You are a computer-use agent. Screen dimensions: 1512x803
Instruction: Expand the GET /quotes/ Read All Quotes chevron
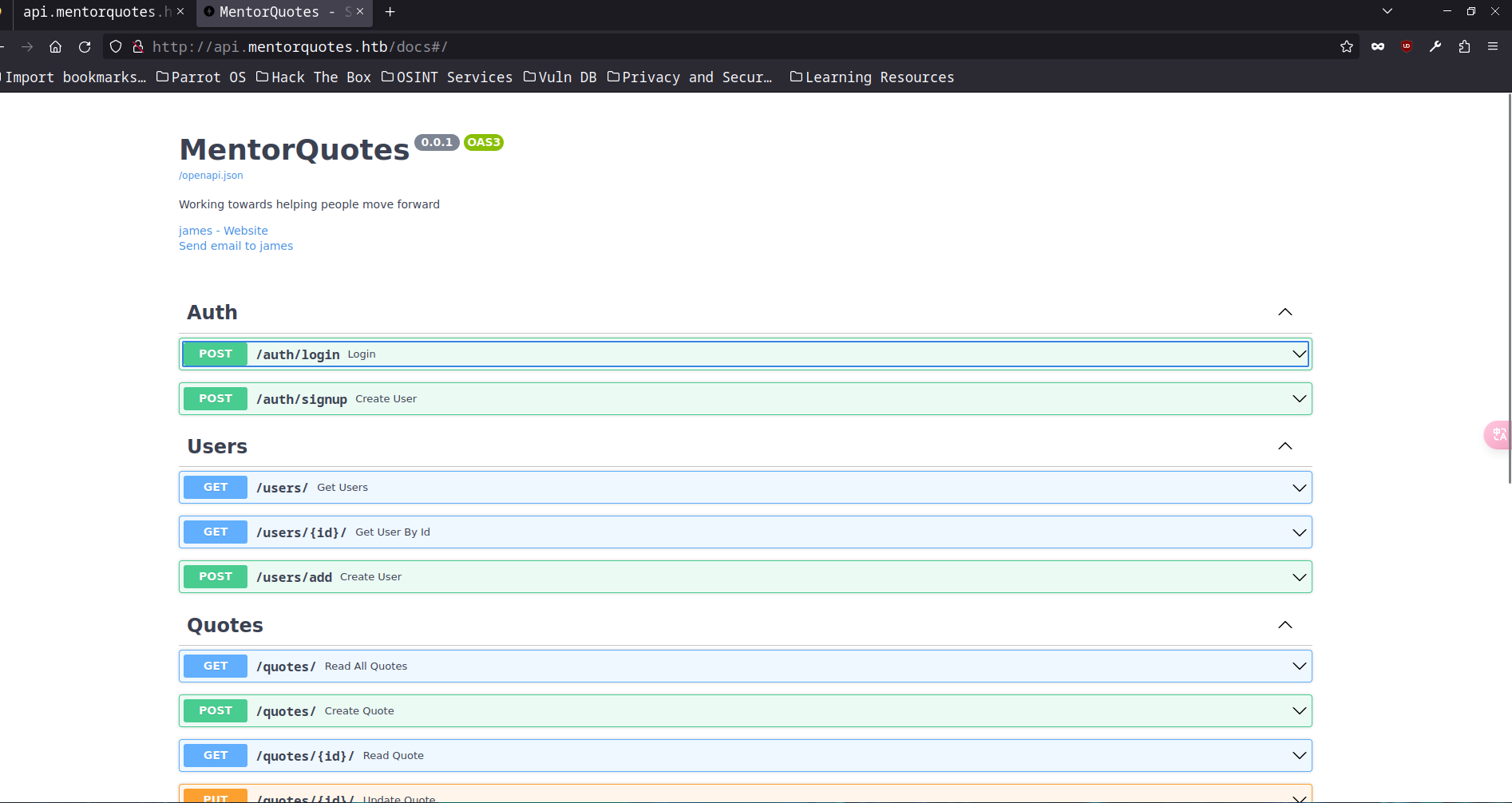[1300, 666]
